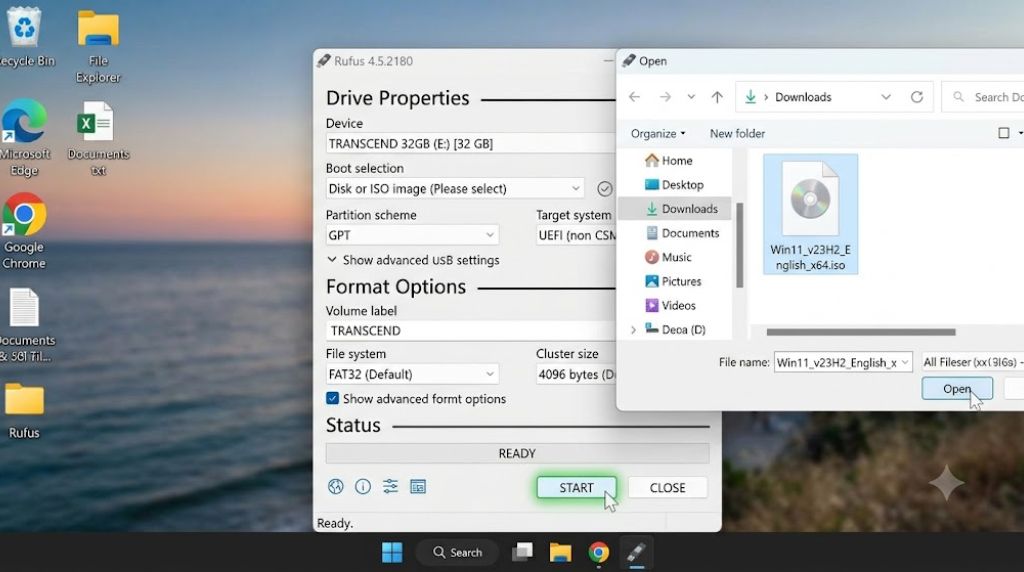Open Rufus about info icon
The width and height of the screenshot is (1024, 572).
click(x=363, y=486)
